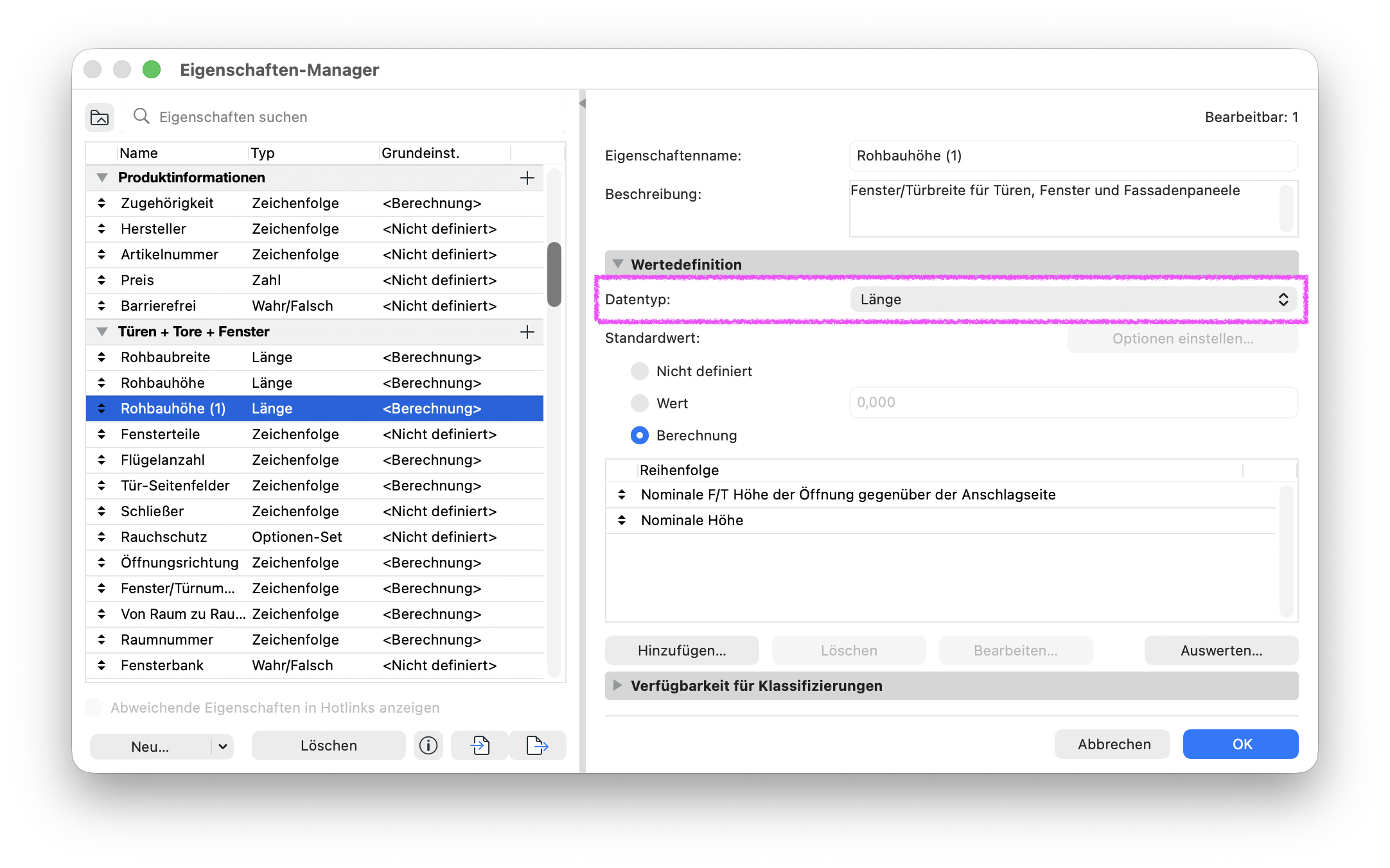The image size is (1390, 868).
Task: Click the Hinzufügen... button
Action: point(682,650)
